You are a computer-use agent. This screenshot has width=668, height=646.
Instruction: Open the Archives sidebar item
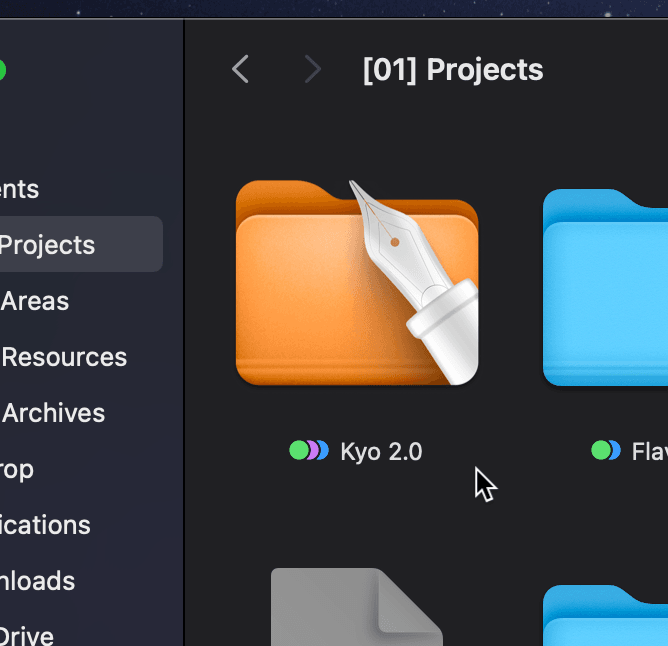(54, 413)
